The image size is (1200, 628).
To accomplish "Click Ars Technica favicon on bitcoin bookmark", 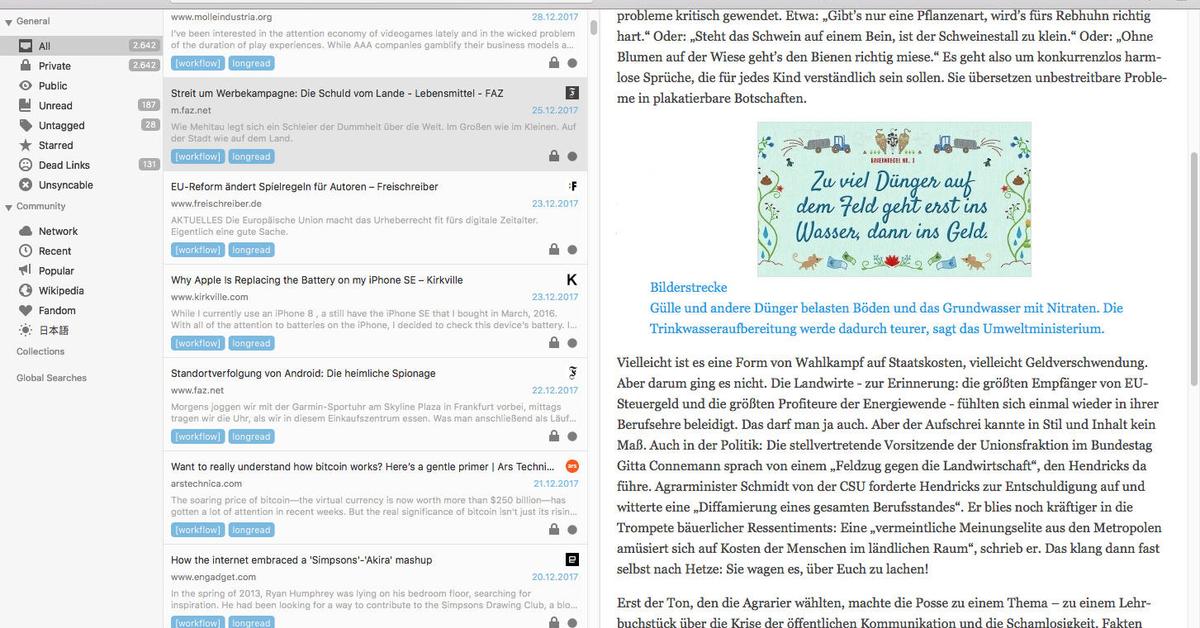I will pos(572,466).
